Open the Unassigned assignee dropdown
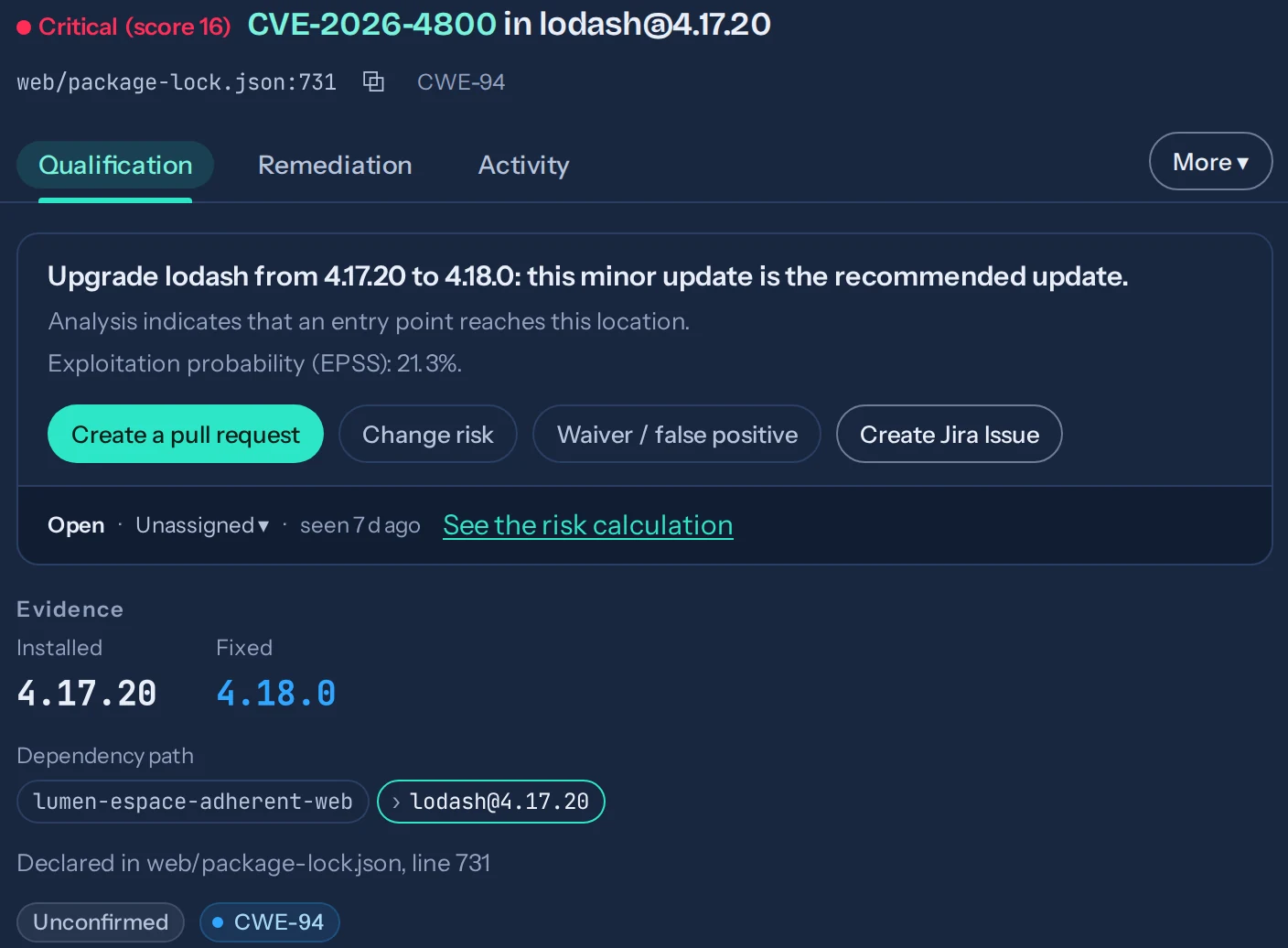 [202, 525]
